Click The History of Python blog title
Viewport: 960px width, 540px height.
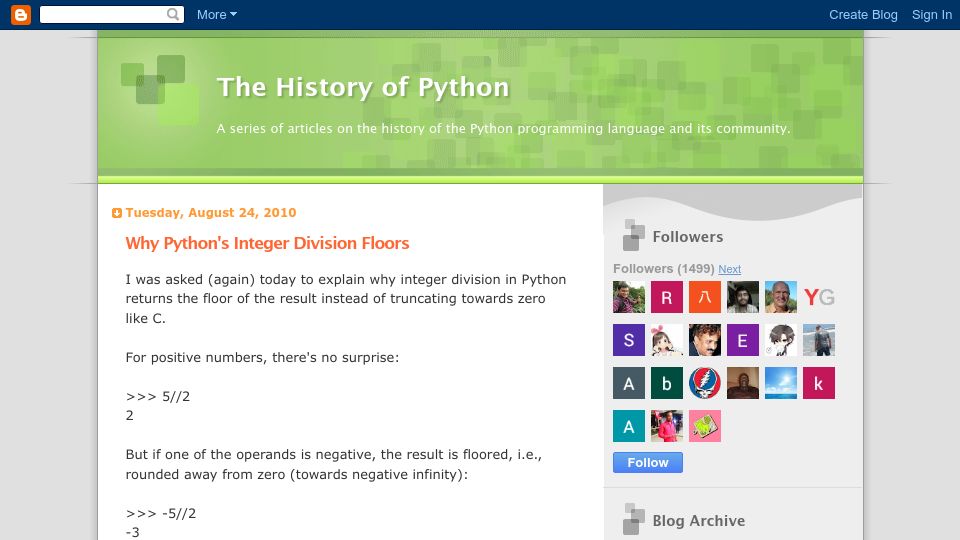pos(363,87)
